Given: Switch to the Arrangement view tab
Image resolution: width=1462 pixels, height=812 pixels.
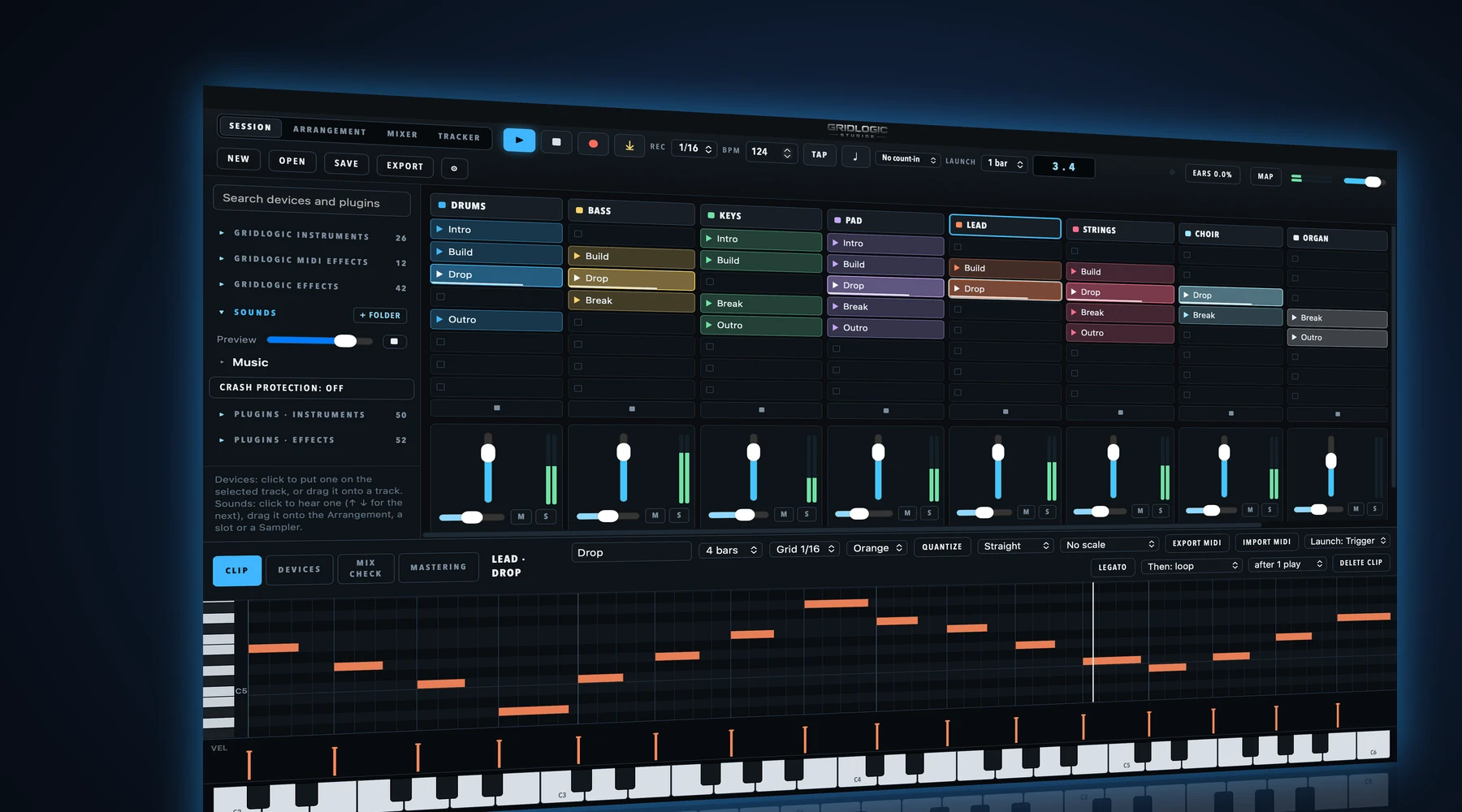Looking at the screenshot, I should (x=329, y=131).
